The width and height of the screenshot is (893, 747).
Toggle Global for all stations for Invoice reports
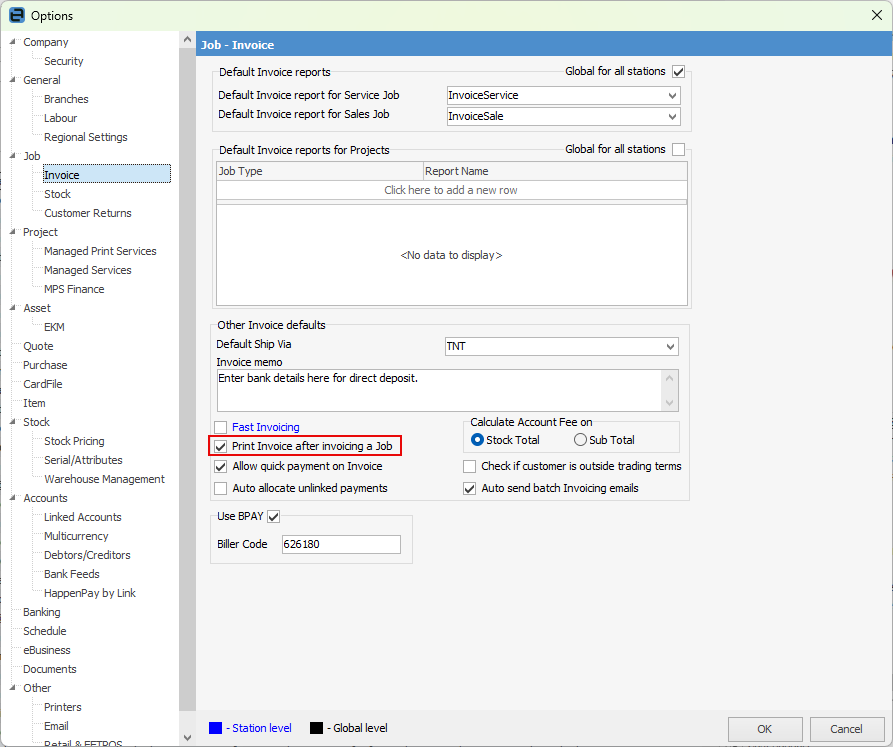(x=678, y=72)
